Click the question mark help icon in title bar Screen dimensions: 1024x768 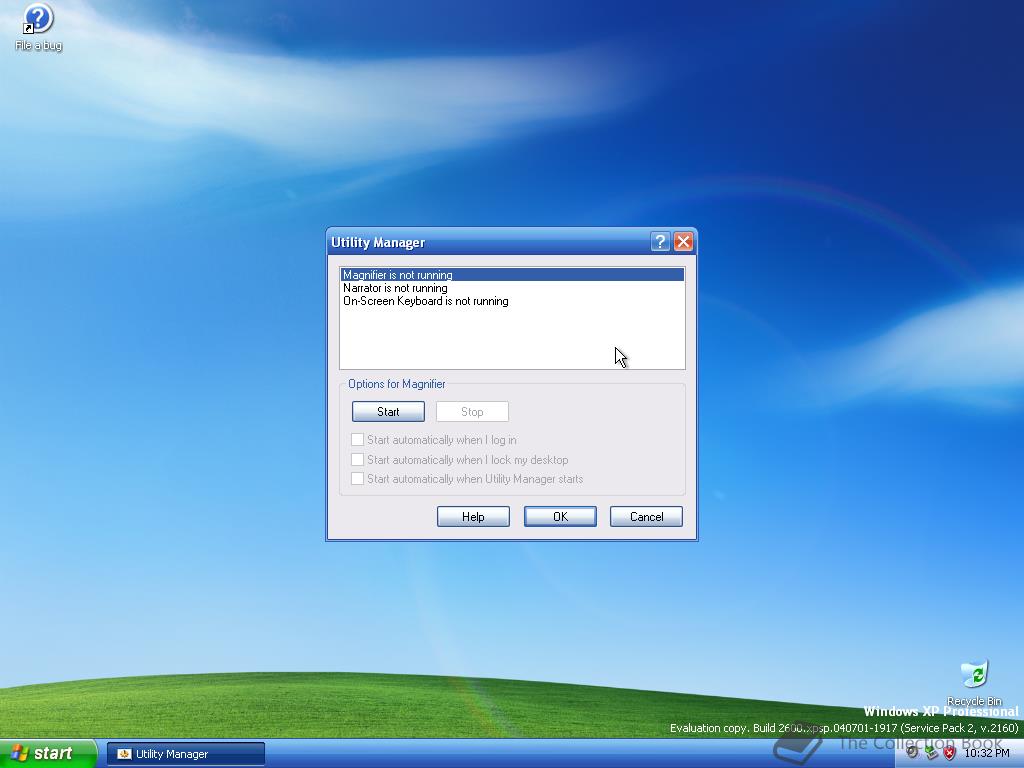(x=660, y=242)
